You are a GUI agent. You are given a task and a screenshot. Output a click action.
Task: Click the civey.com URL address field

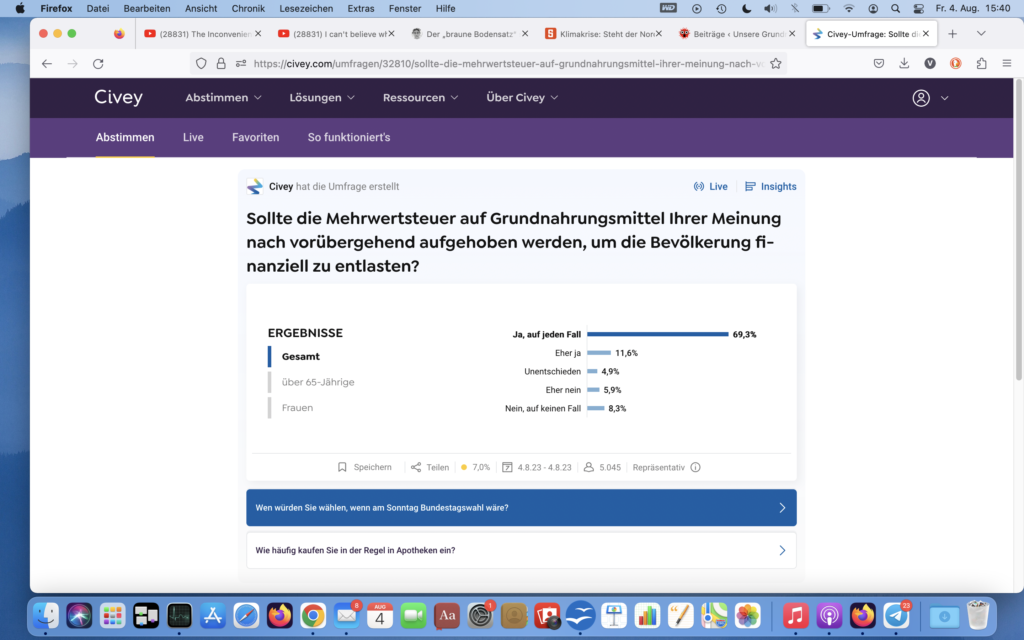(500, 63)
